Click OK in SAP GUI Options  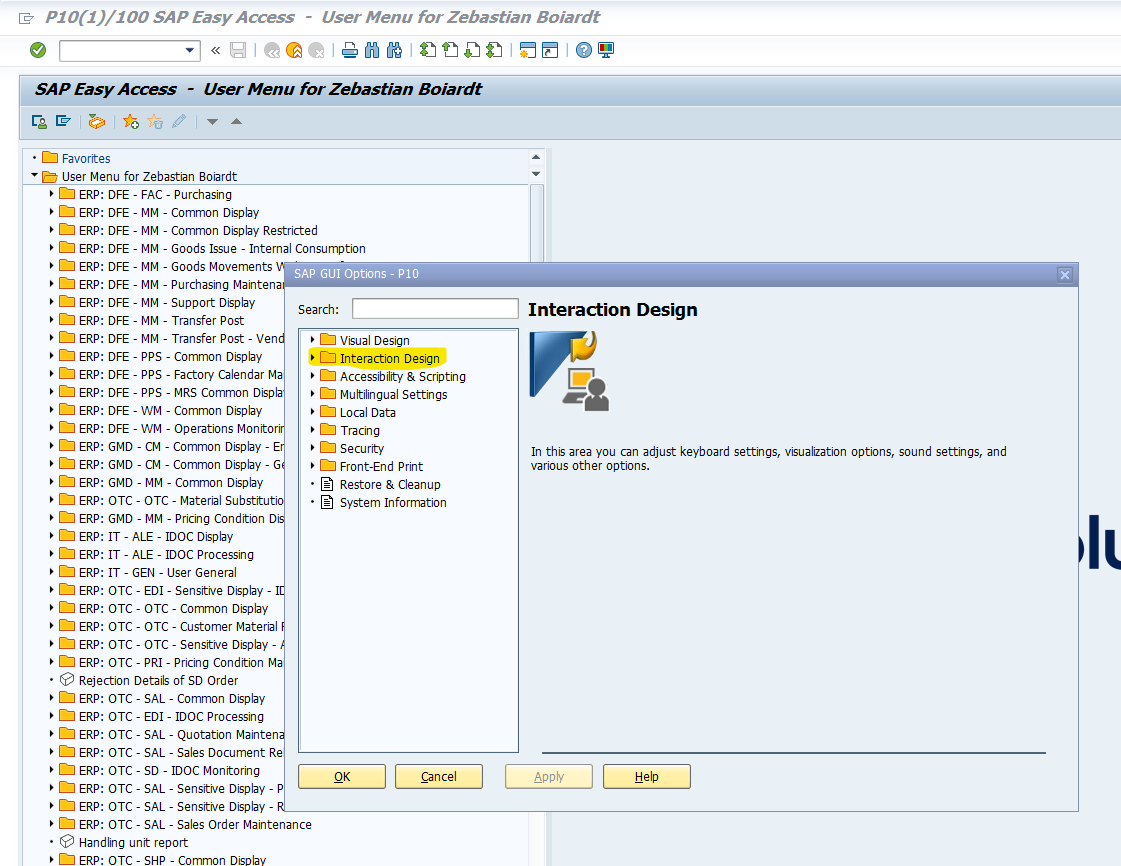342,777
